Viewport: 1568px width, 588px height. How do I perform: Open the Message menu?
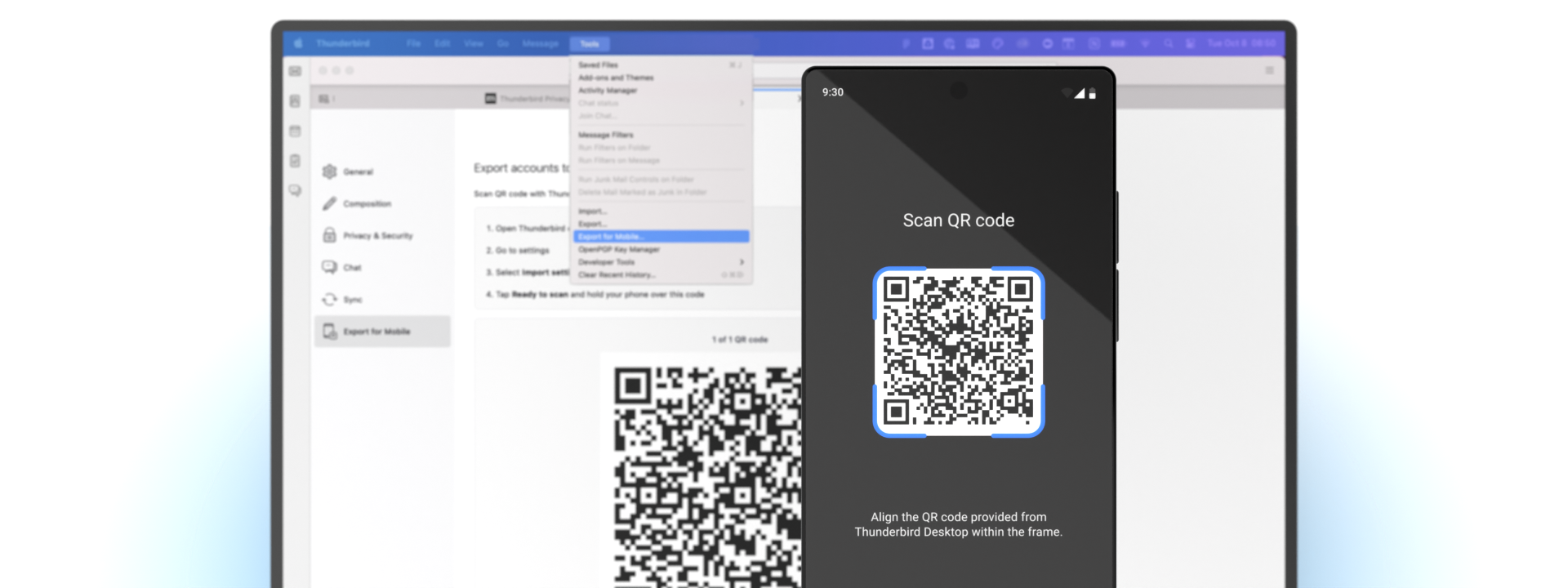coord(540,43)
